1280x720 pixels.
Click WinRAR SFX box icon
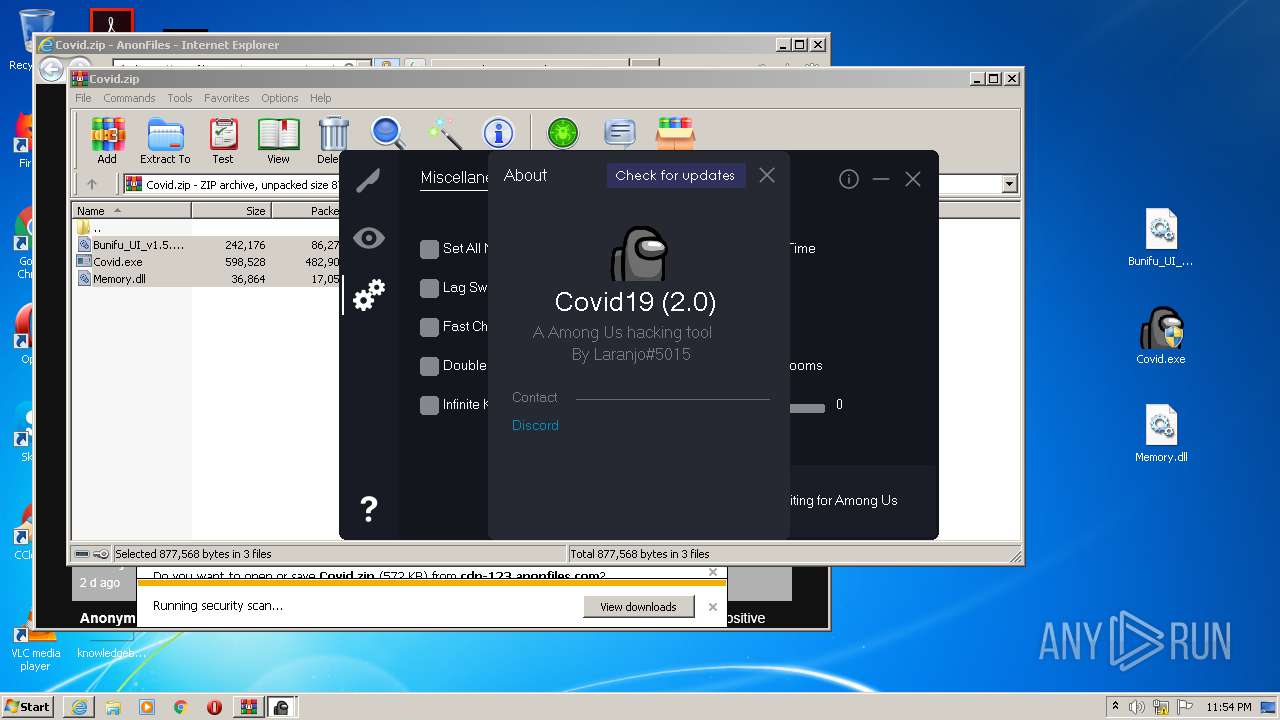(x=675, y=133)
